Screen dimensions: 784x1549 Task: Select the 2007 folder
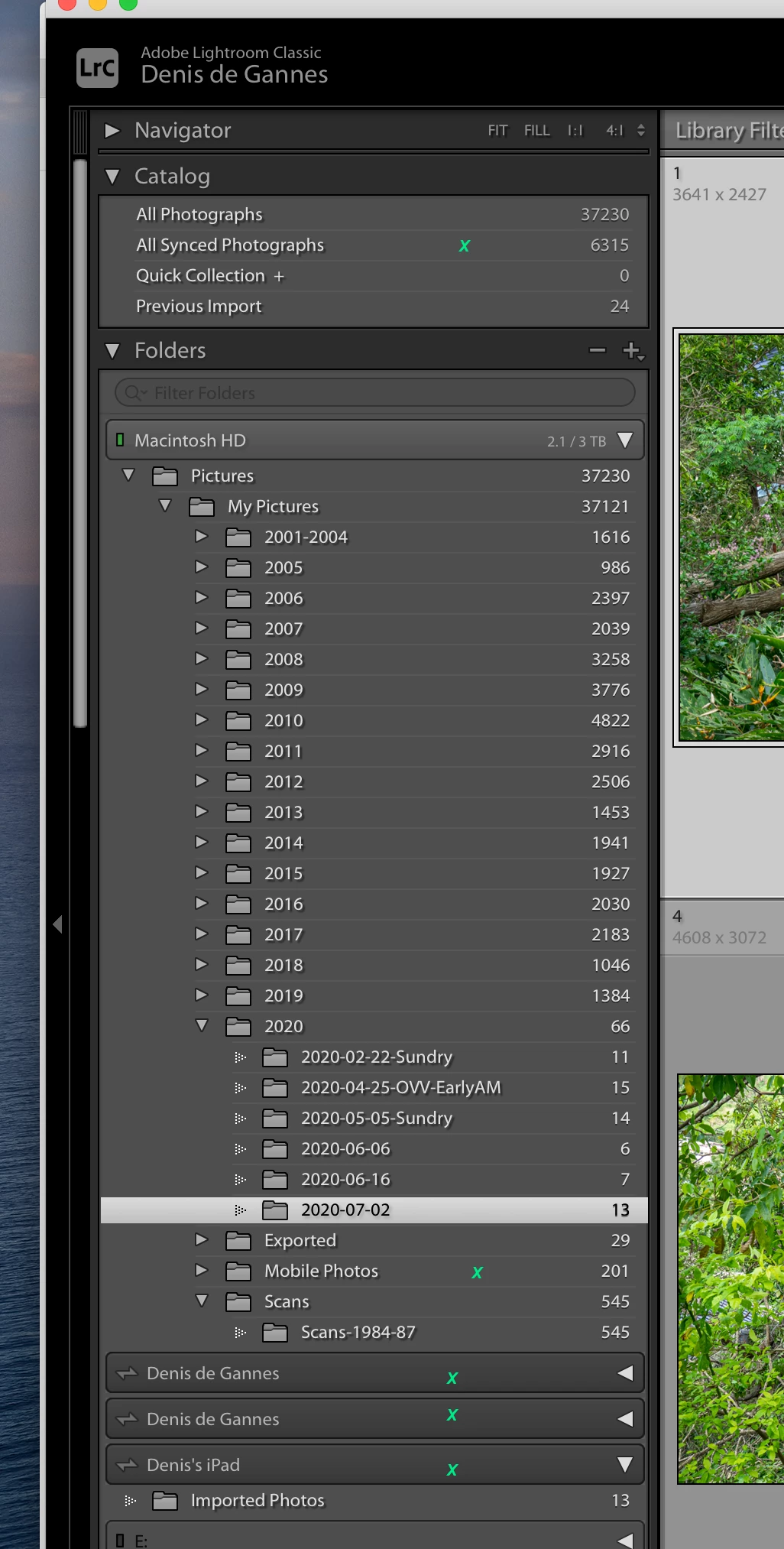374,629
